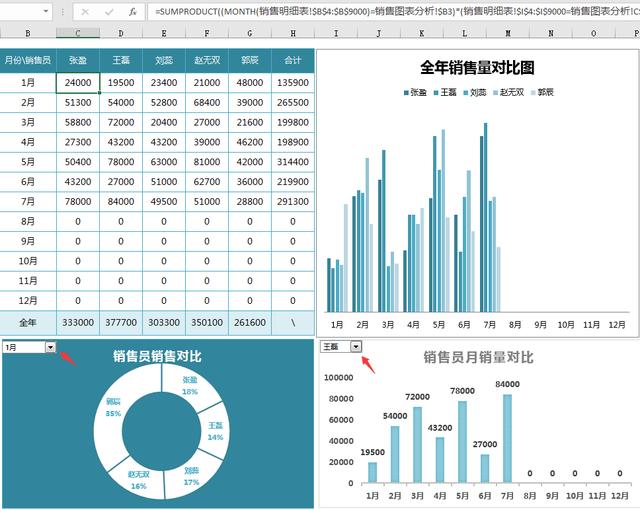Select cell with value 68400
640x510 pixels.
(x=207, y=102)
